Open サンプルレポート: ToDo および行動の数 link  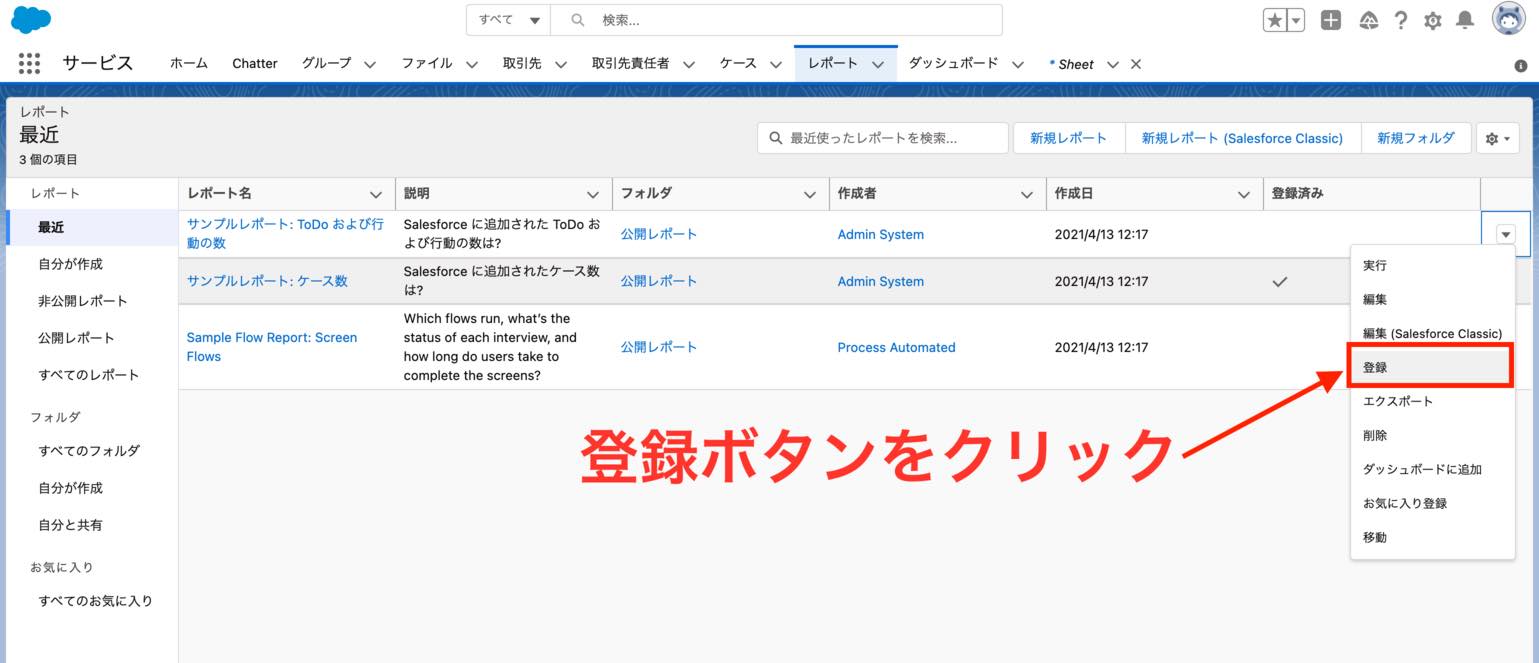click(285, 234)
